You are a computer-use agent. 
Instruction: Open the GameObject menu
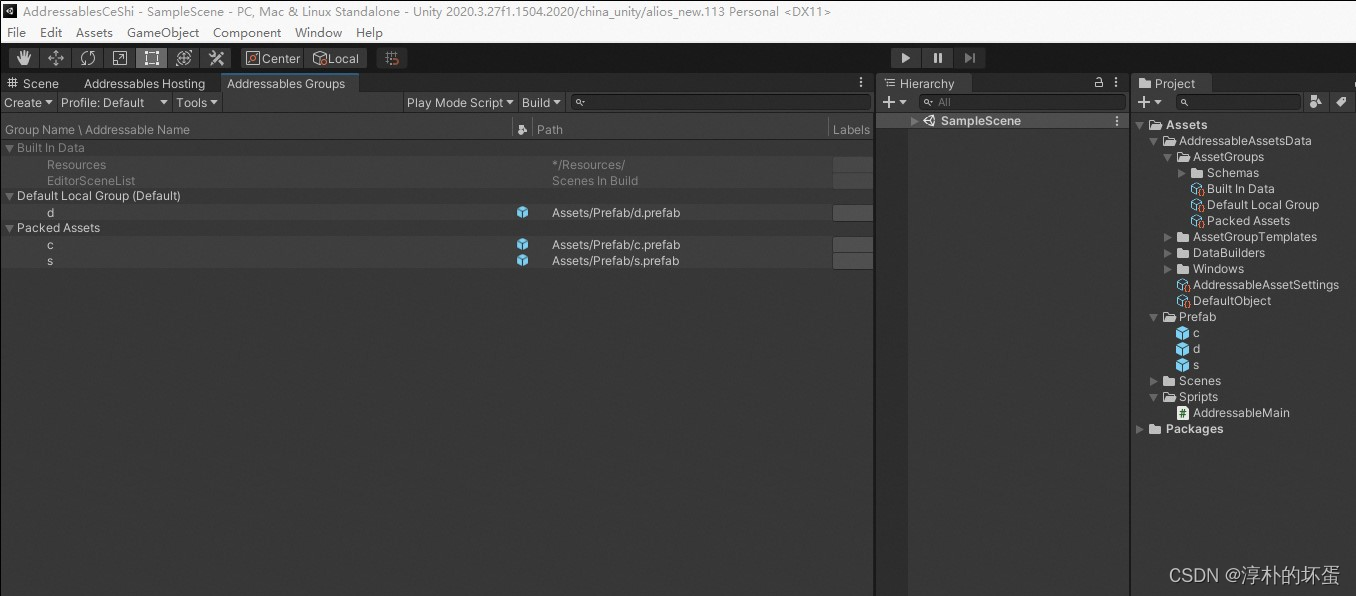tap(163, 32)
